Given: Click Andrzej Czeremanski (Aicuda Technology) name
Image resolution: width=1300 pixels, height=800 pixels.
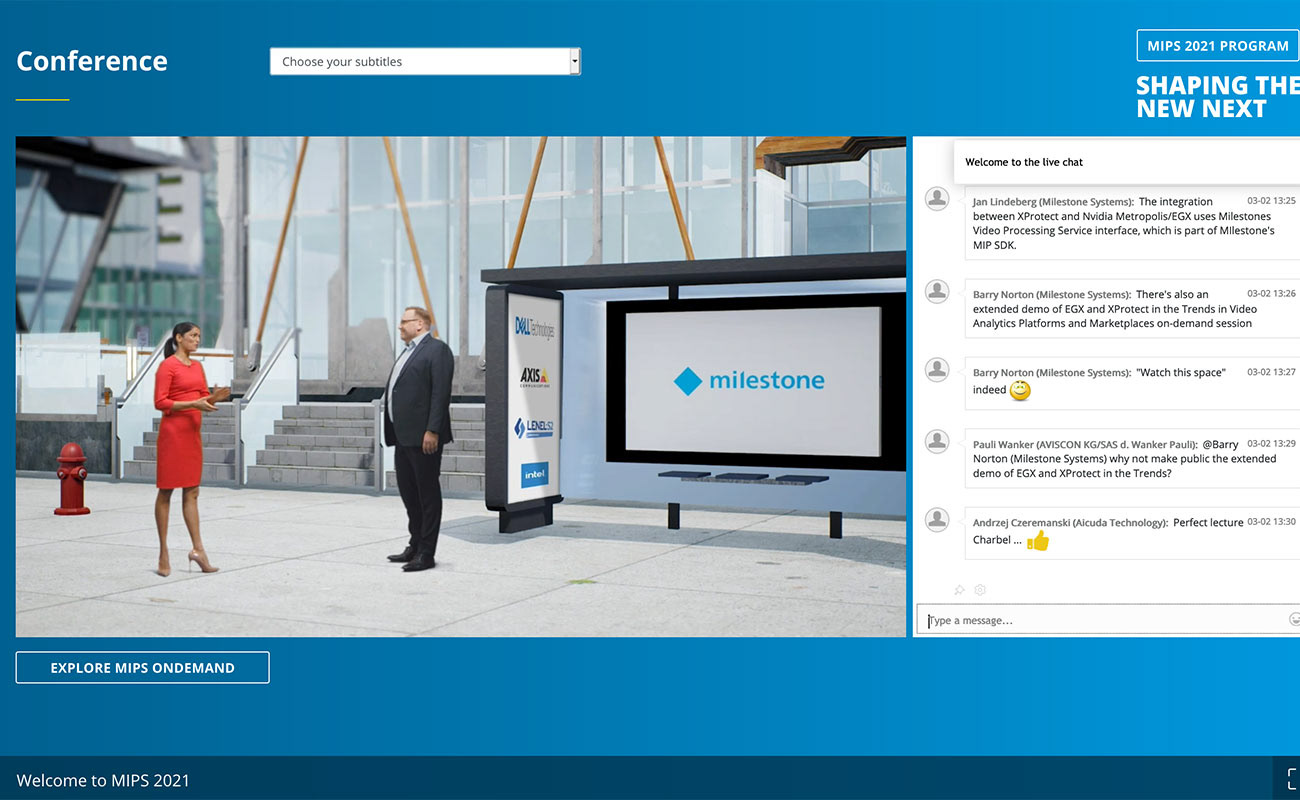Looking at the screenshot, I should 1070,523.
